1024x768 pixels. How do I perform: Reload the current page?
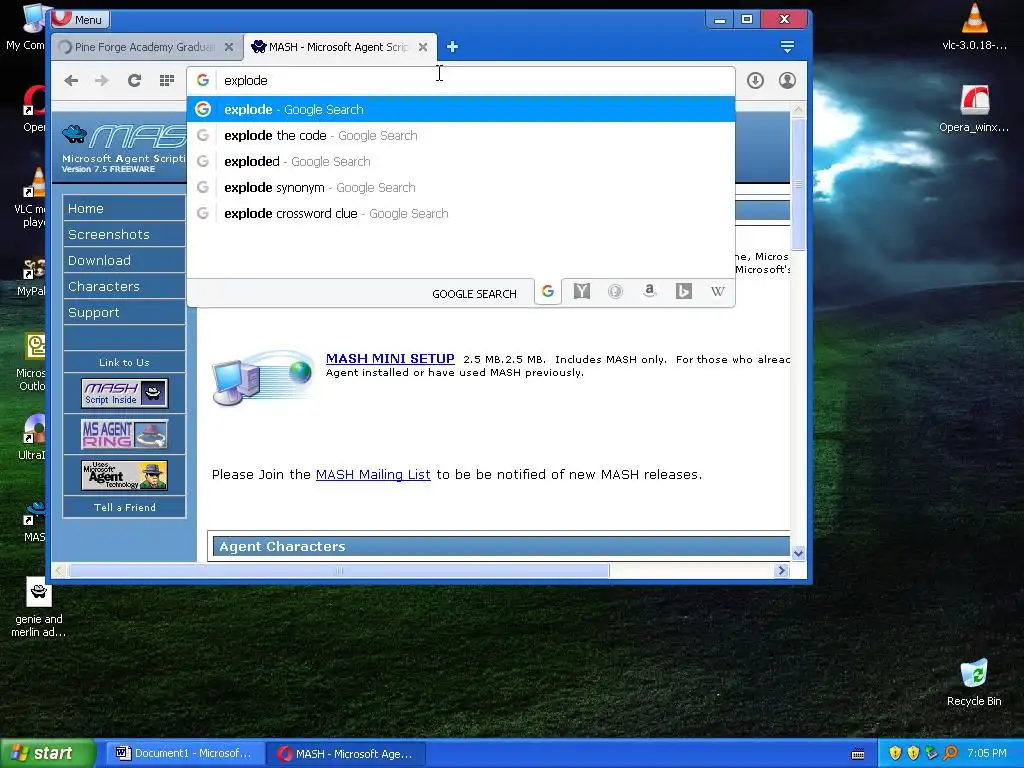pos(134,80)
